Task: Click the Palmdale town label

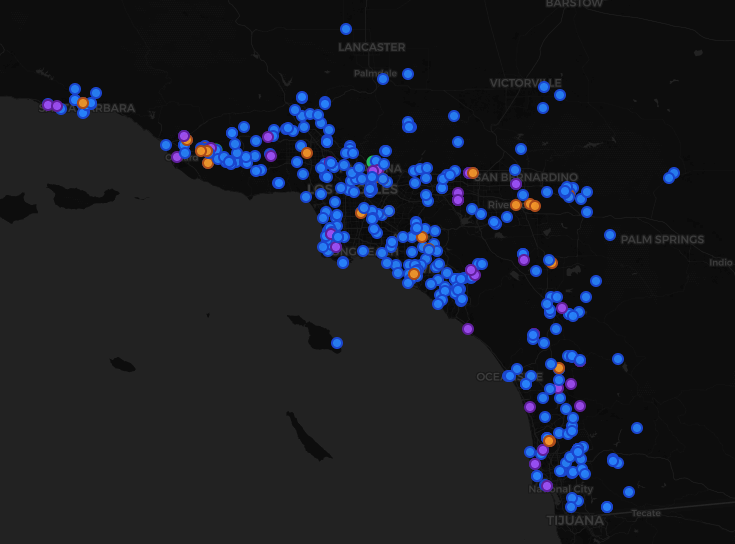Action: 375,74
